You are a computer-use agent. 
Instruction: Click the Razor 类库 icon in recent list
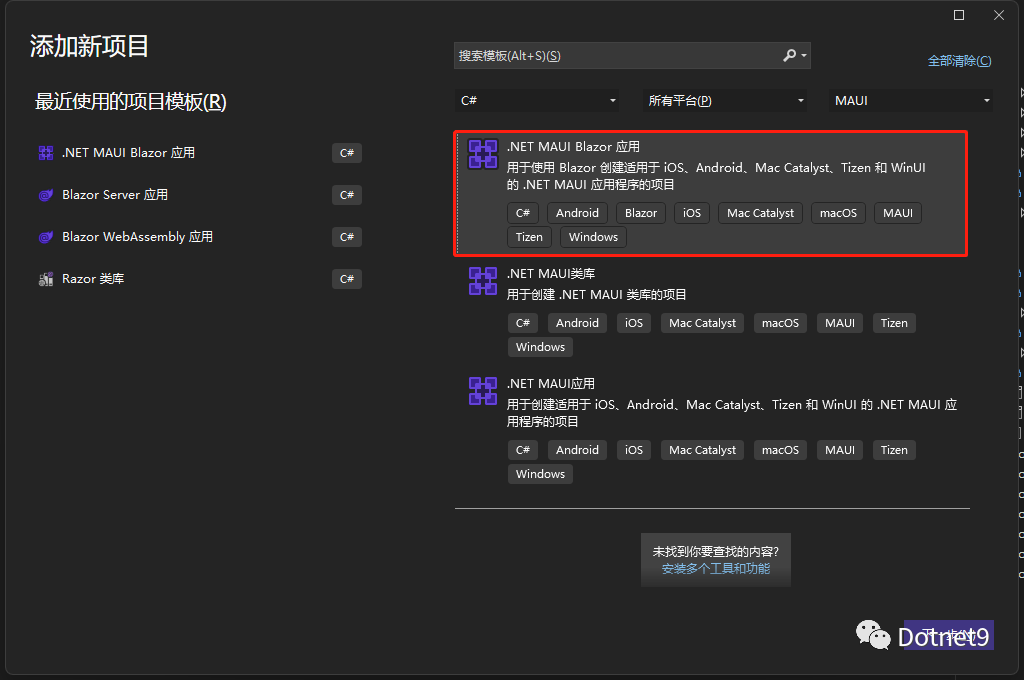tap(46, 279)
